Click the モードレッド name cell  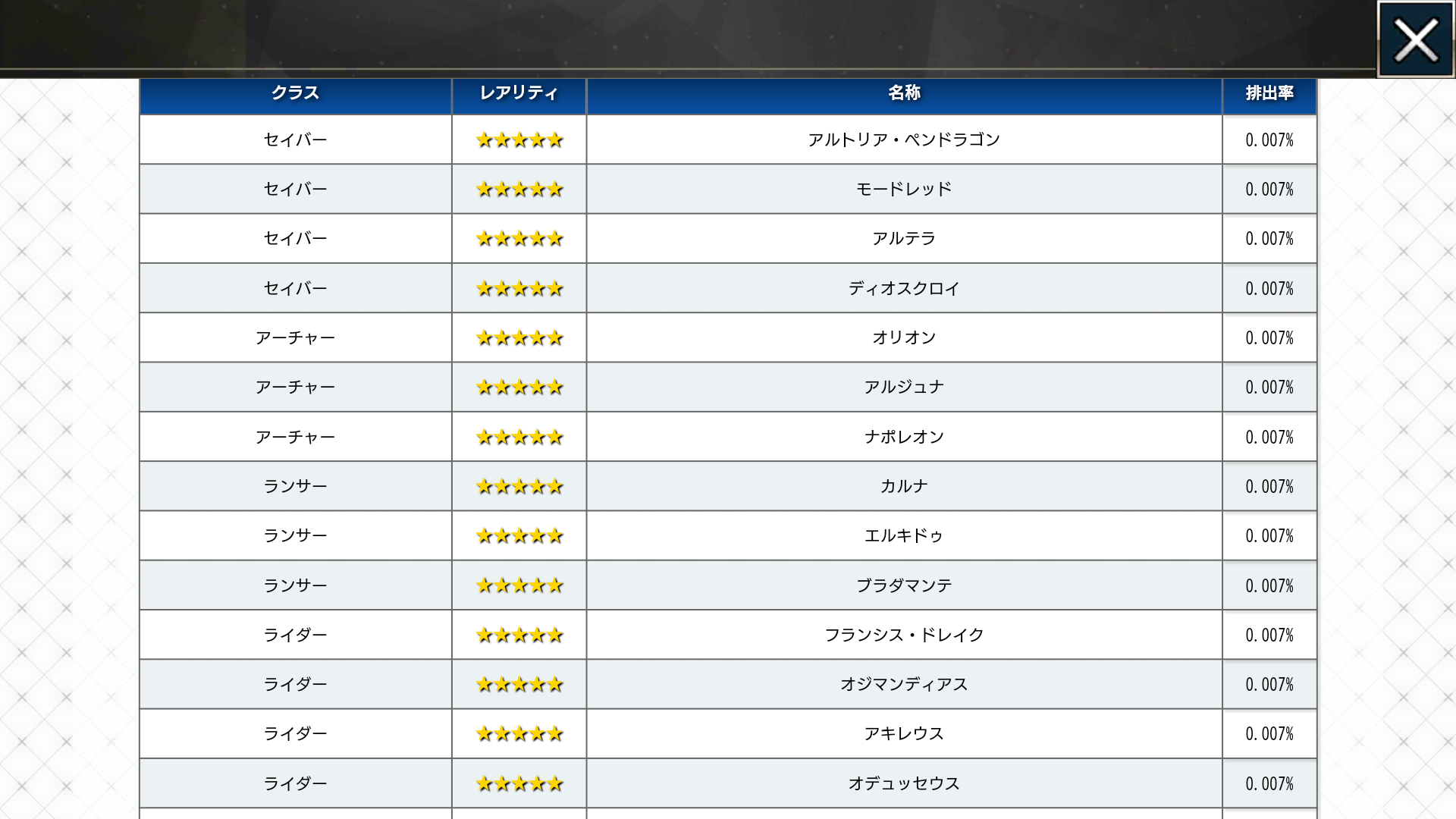904,189
